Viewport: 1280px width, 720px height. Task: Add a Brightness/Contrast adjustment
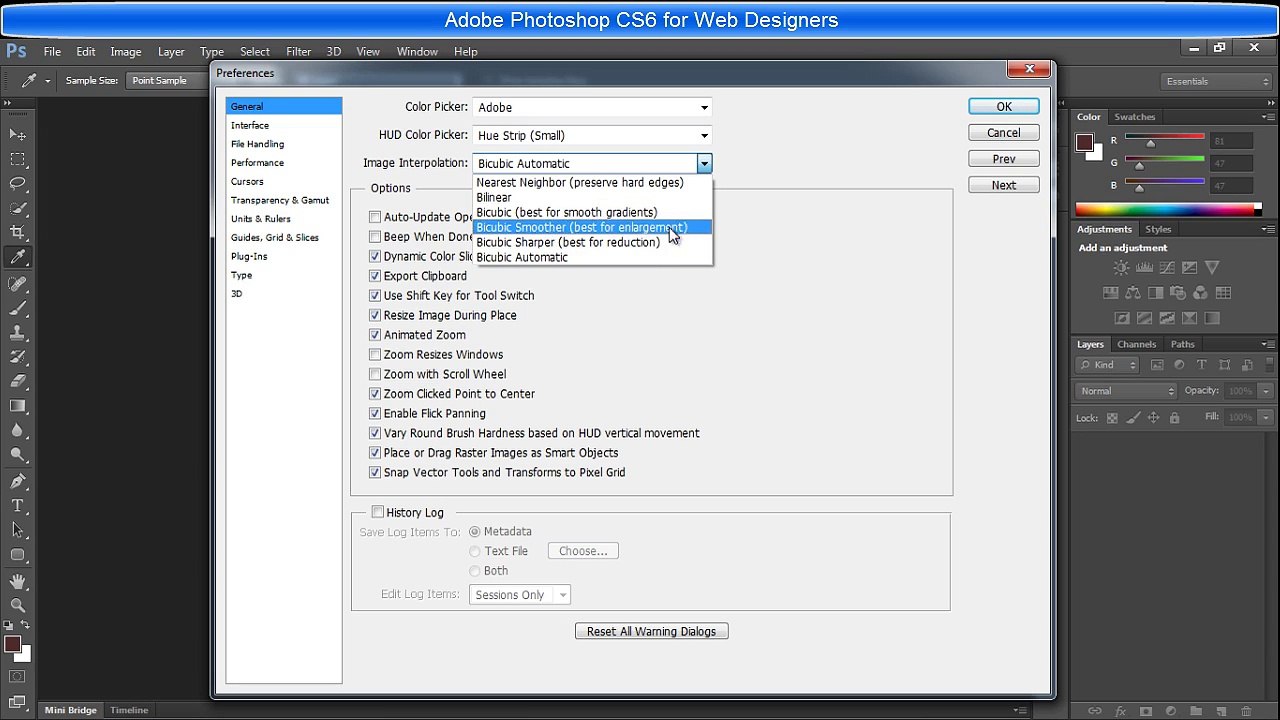point(1121,268)
